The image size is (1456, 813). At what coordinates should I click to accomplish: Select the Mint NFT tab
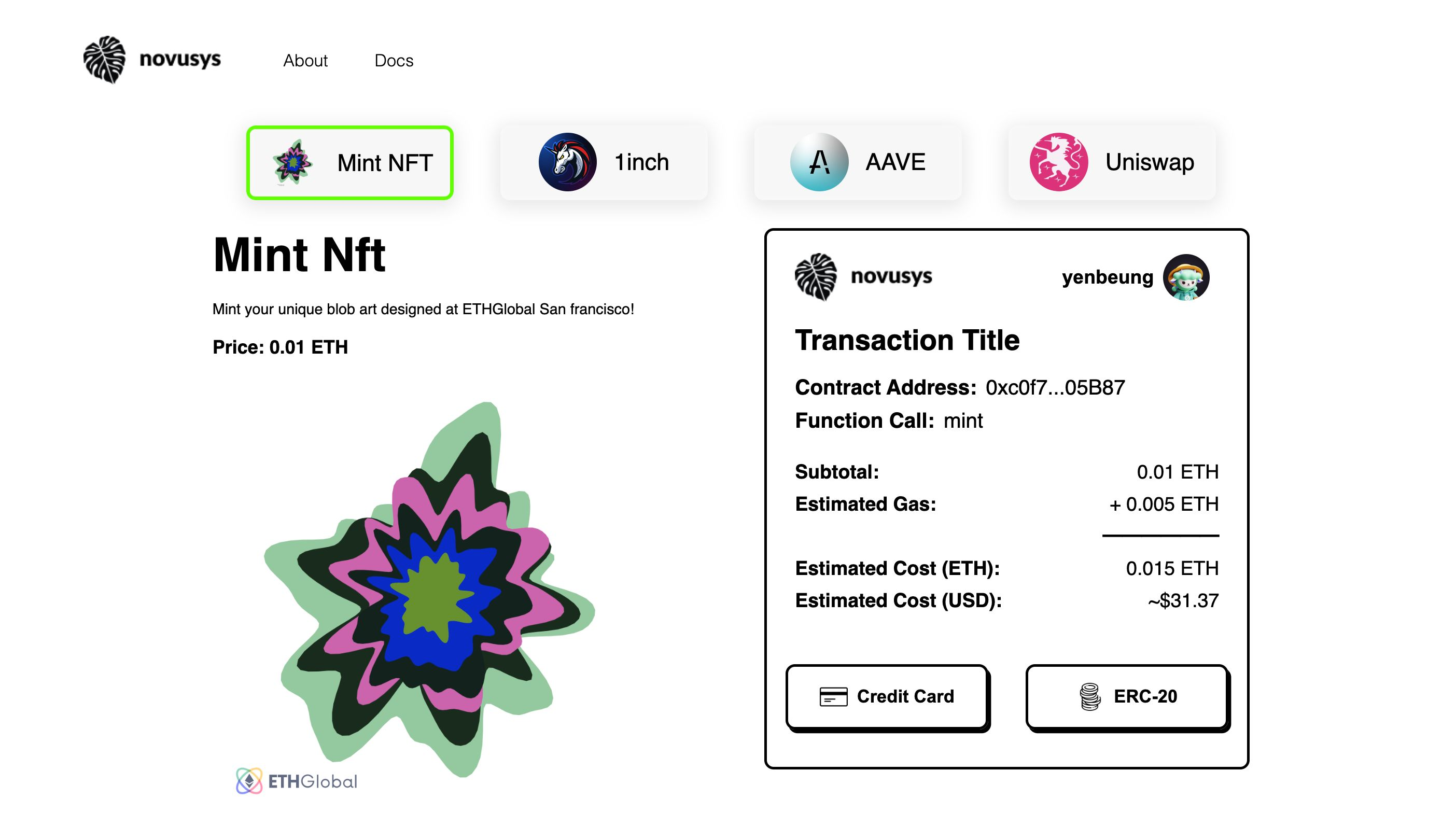[350, 163]
